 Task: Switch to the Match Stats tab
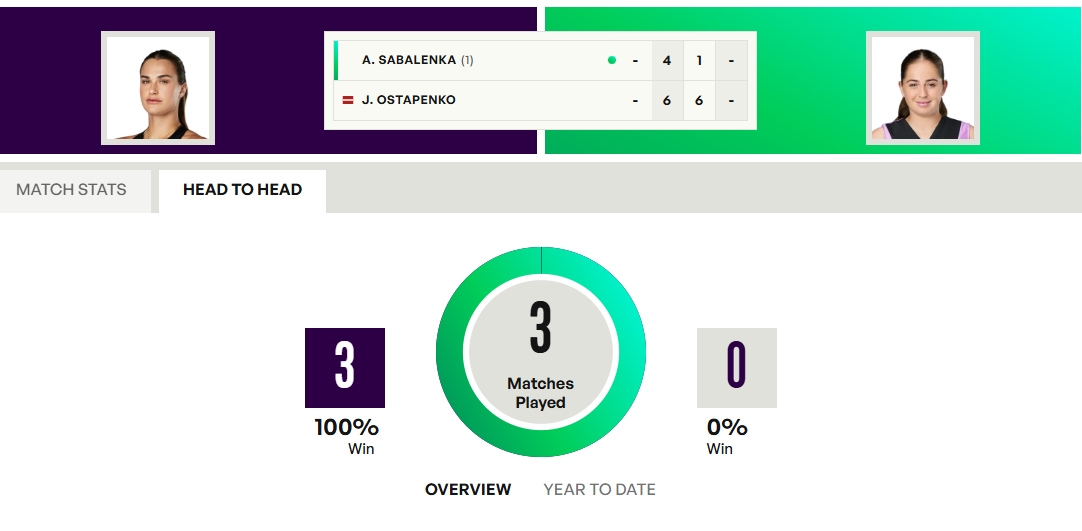72,190
